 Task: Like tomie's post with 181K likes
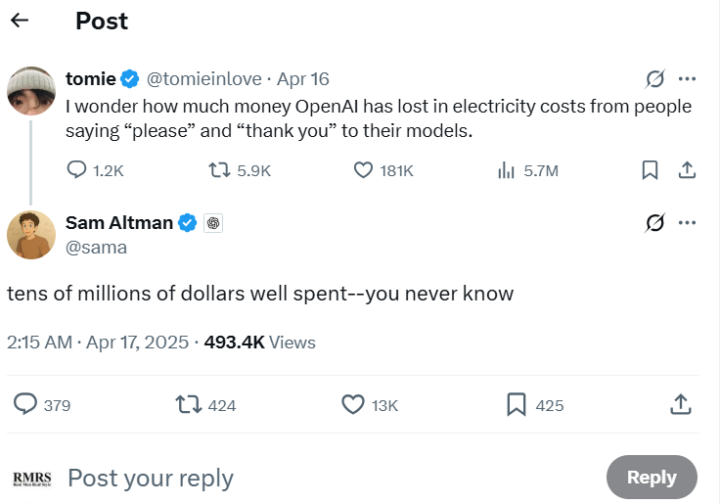click(x=364, y=171)
